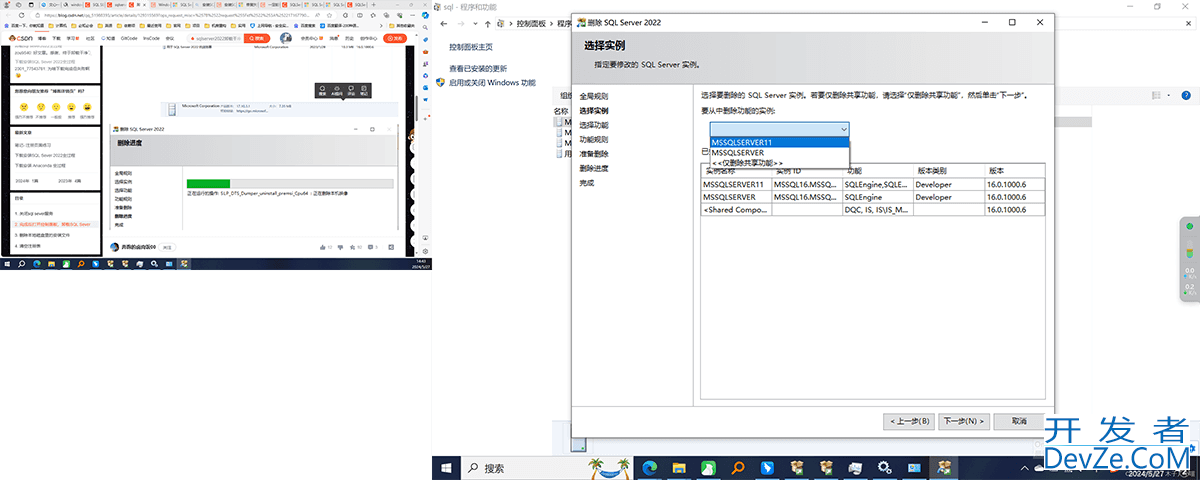The height and width of the screenshot is (480, 1200).
Task: Click the 版本类别 column header
Action: click(x=948, y=171)
